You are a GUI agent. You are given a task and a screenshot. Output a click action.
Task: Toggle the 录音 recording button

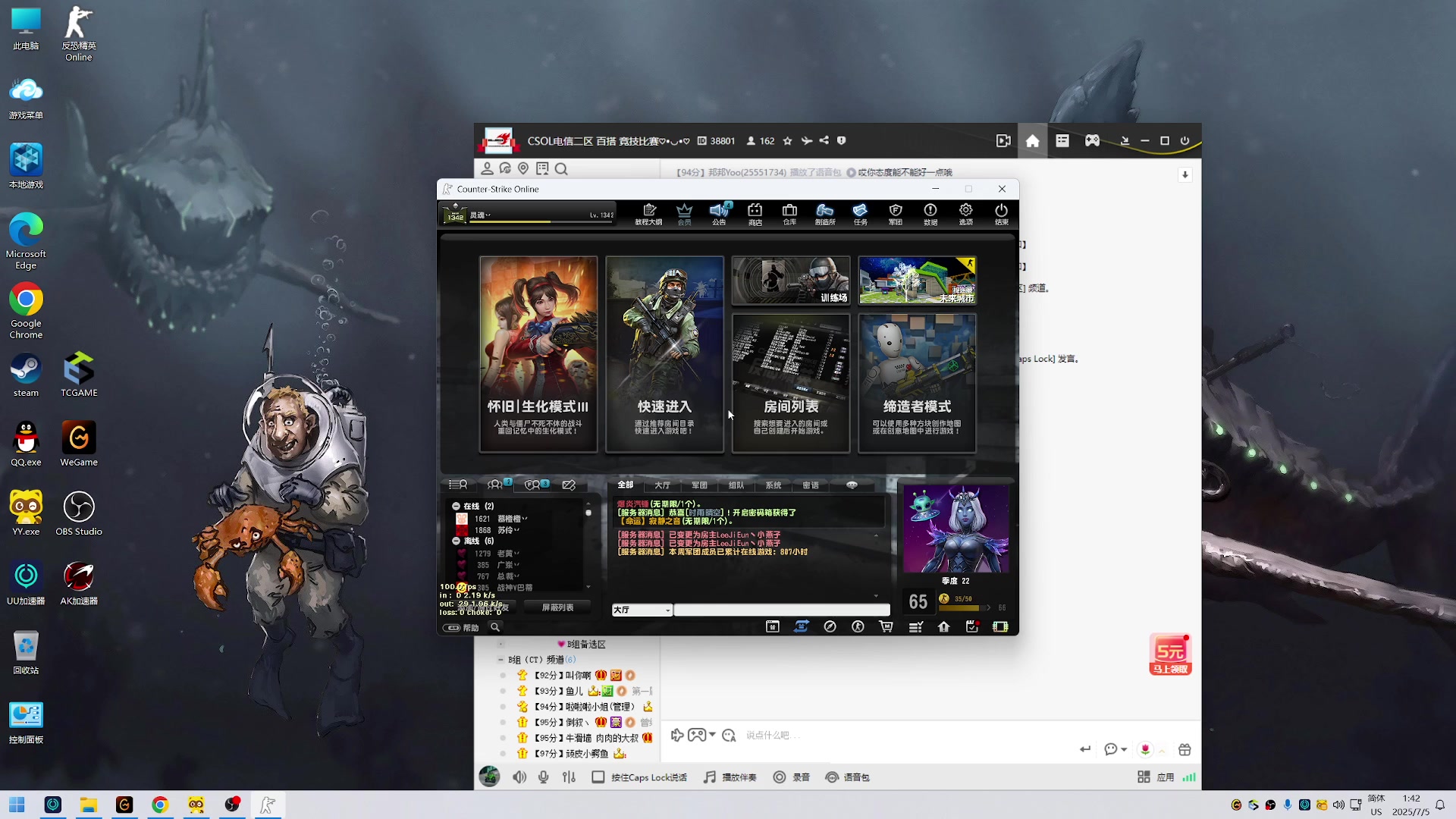792,777
